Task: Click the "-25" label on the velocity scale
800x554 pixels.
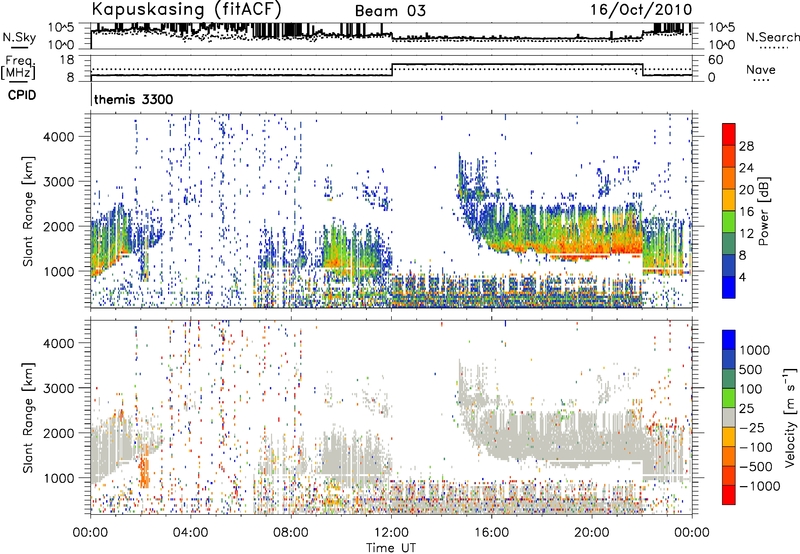Action: [x=751, y=428]
